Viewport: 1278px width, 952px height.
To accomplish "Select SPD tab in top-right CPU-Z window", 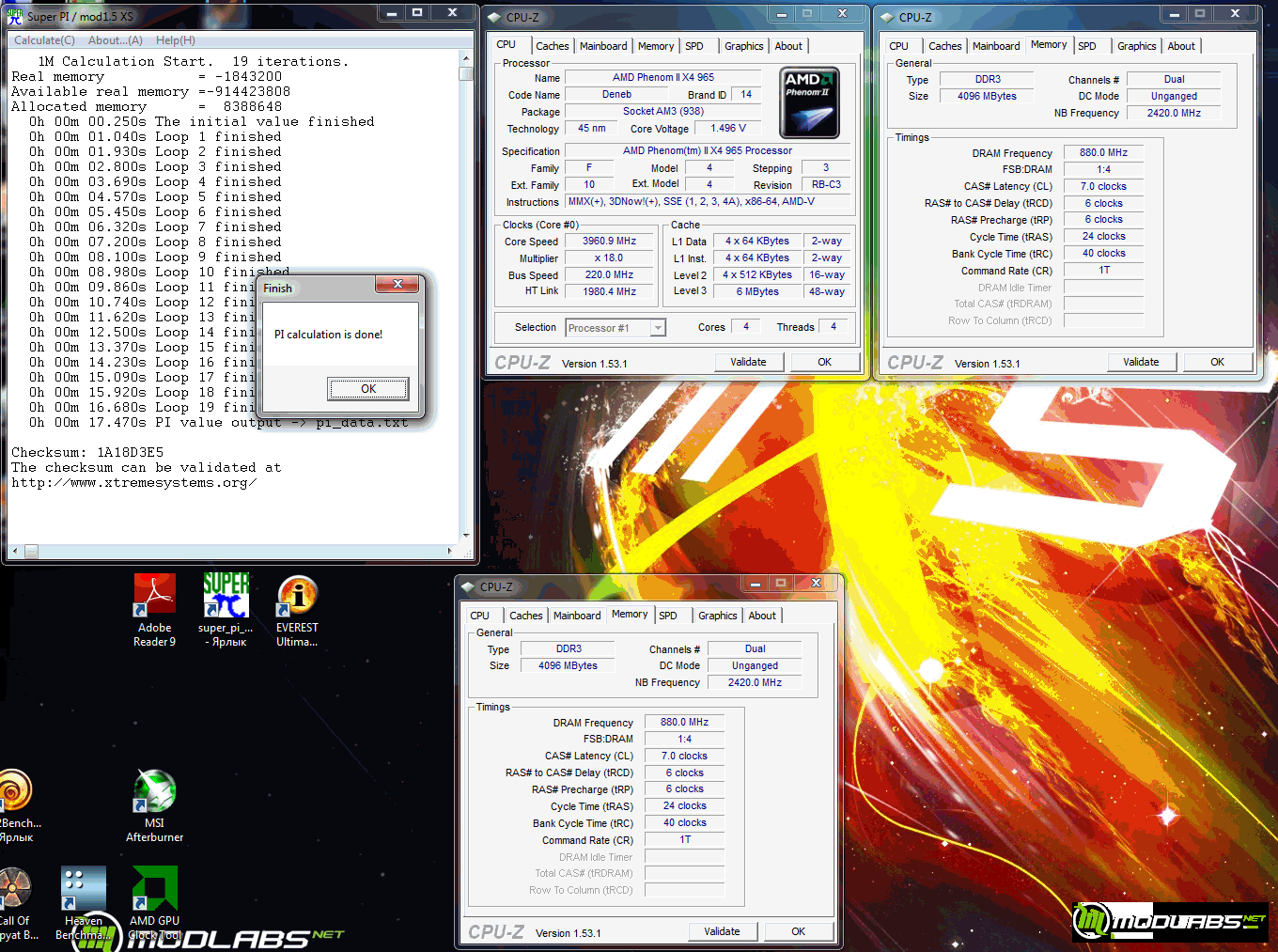I will [x=1087, y=46].
